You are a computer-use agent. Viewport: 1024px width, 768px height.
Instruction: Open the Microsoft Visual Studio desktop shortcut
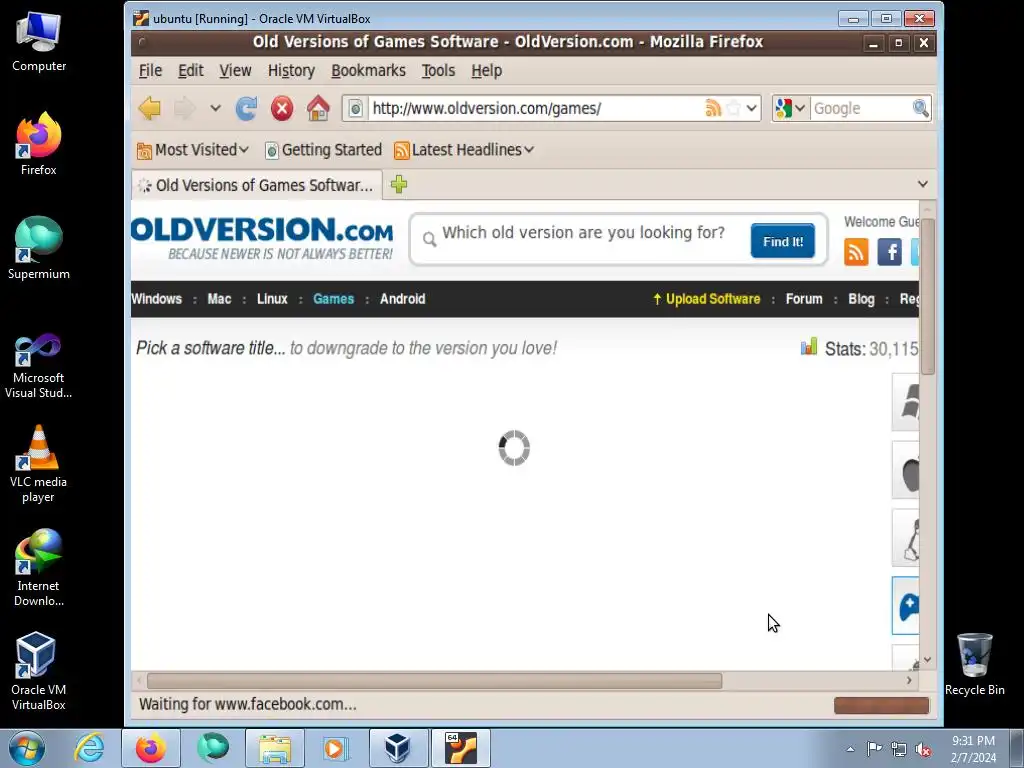pyautogui.click(x=39, y=366)
